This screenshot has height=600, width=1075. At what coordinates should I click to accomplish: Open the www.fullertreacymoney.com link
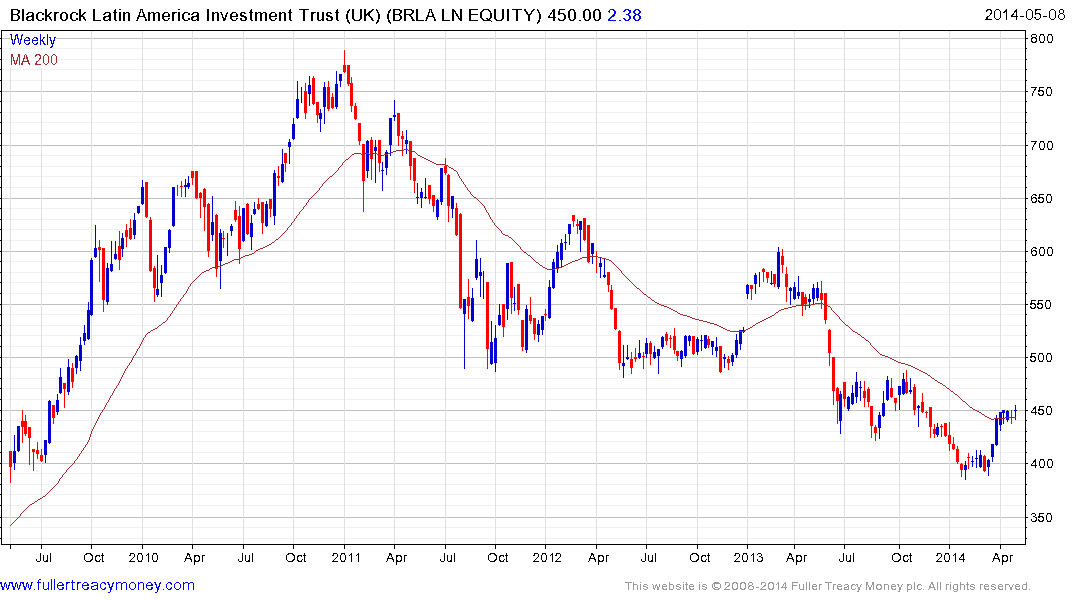pos(97,585)
